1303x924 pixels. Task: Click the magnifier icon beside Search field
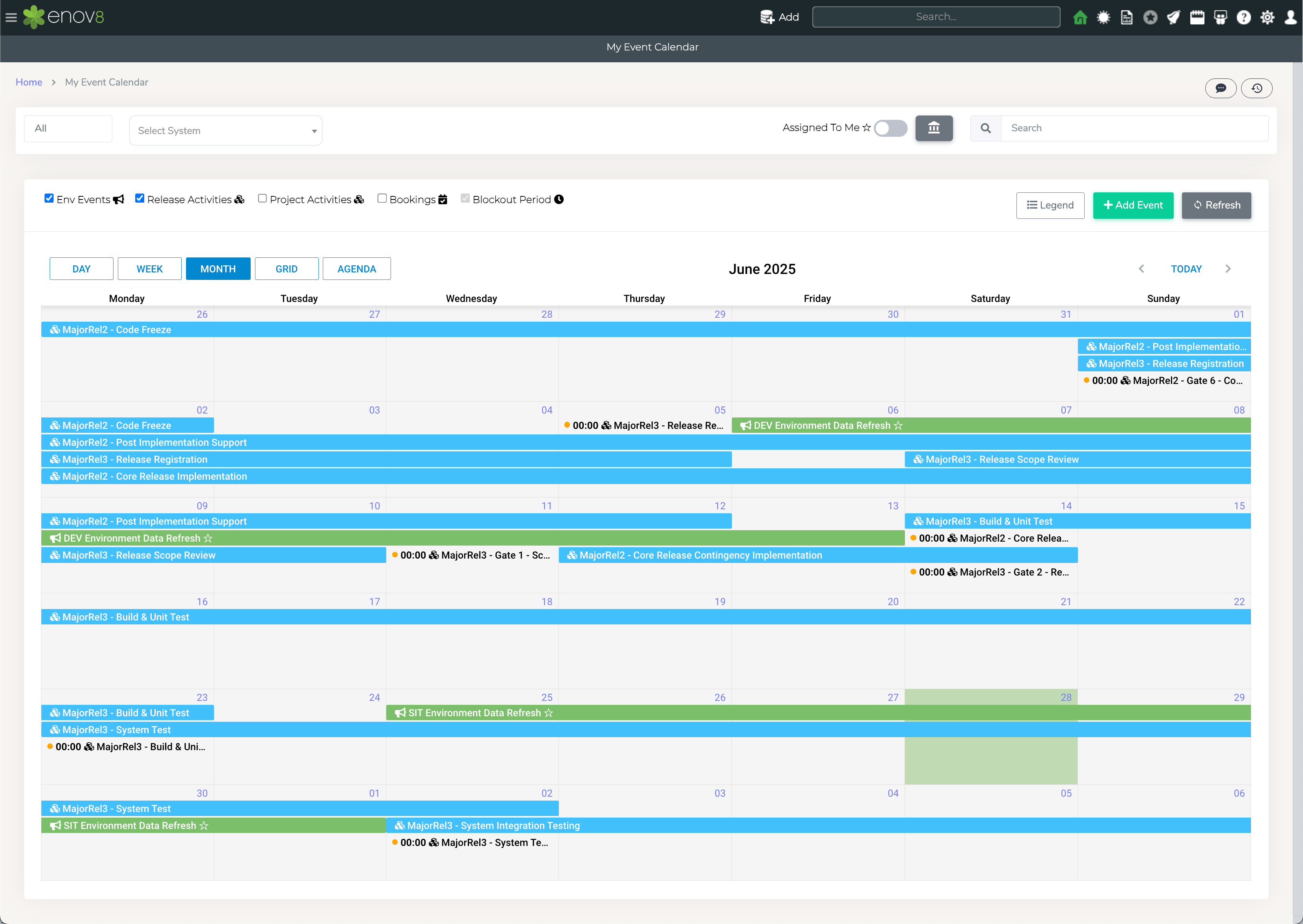click(985, 129)
